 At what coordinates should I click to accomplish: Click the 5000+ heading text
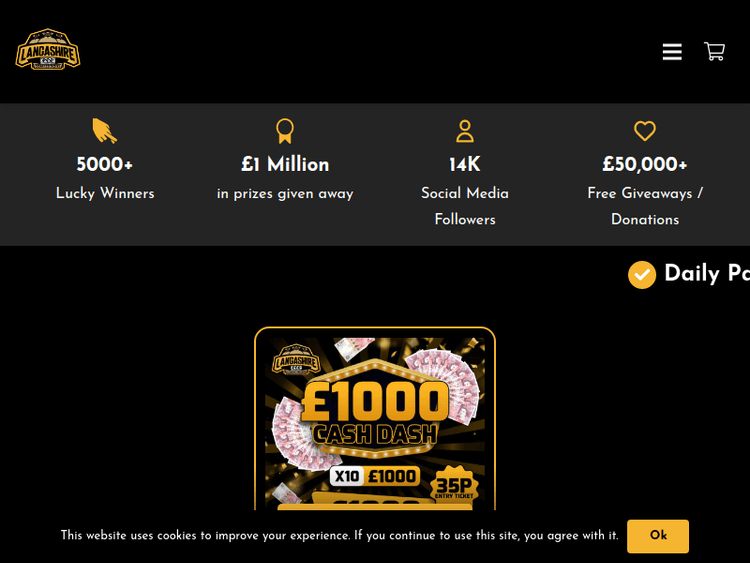point(104,164)
